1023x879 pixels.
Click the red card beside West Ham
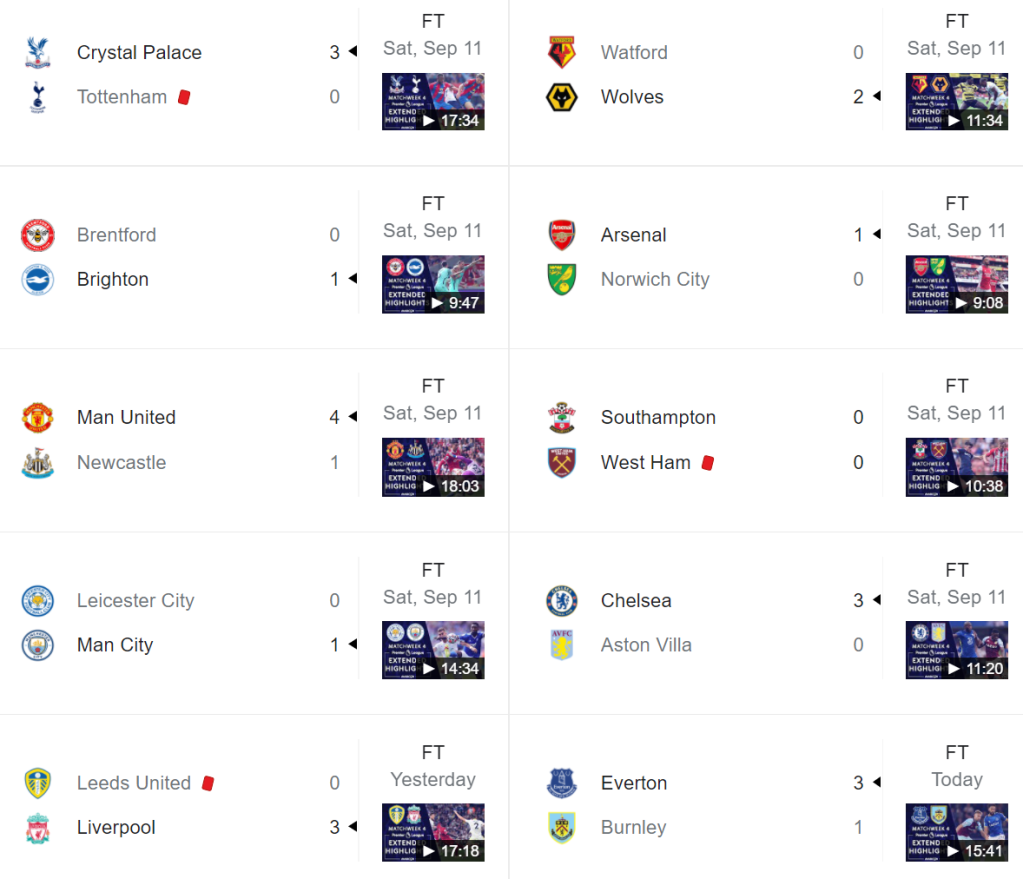[x=708, y=463]
